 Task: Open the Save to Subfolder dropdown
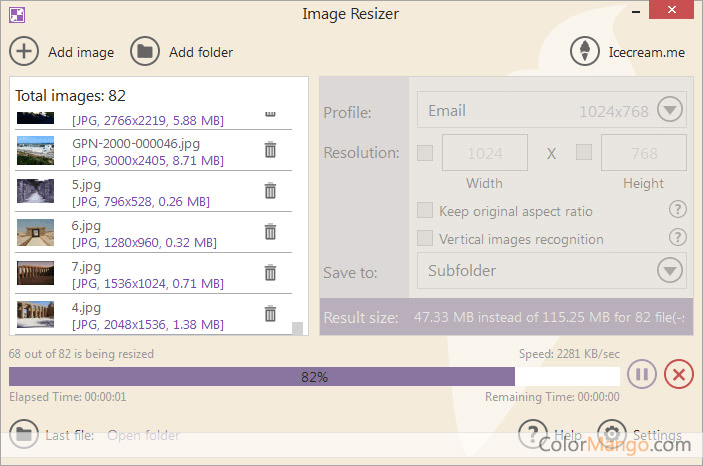click(x=669, y=270)
